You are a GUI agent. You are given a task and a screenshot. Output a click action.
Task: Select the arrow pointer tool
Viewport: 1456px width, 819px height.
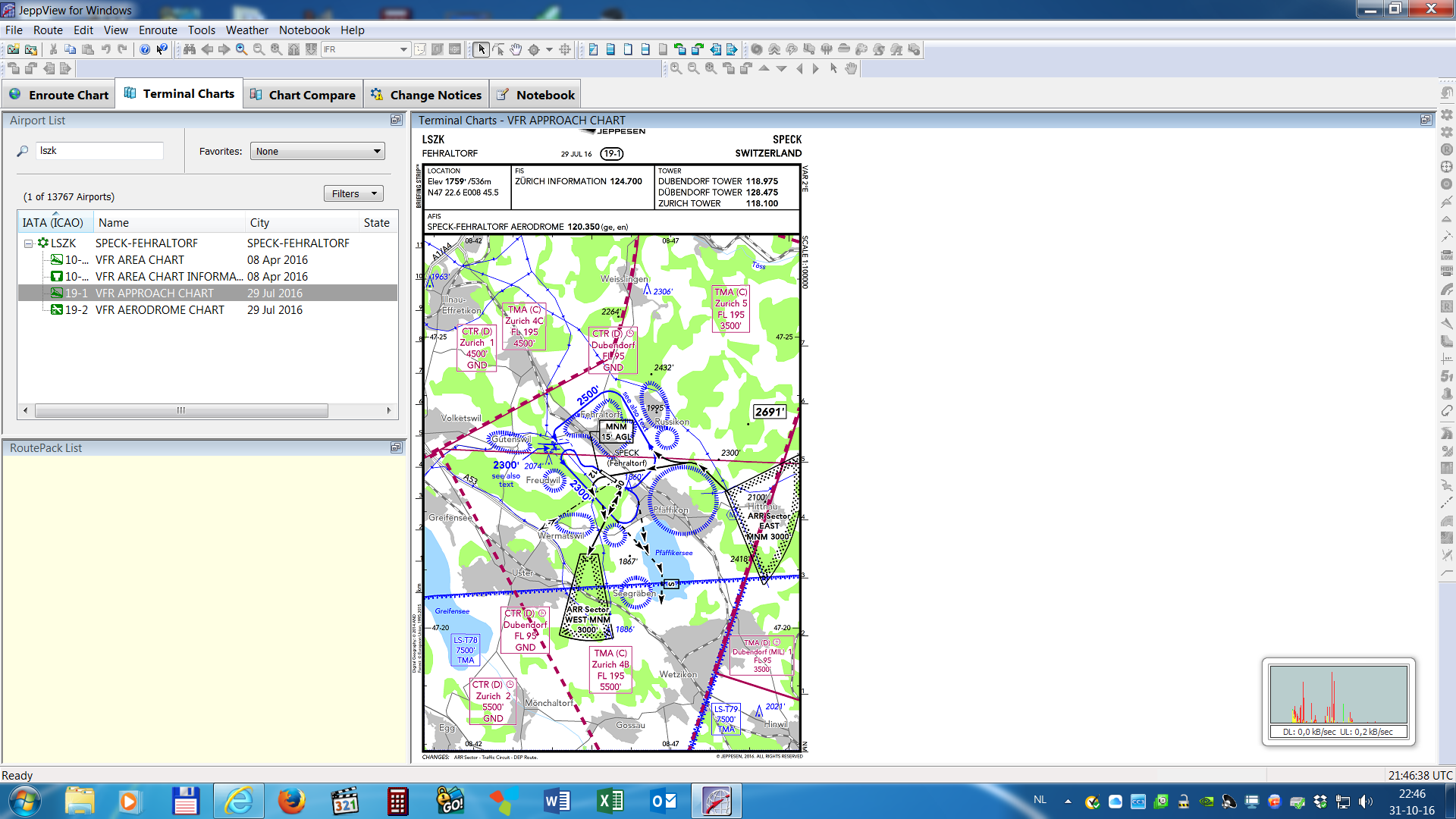(x=481, y=49)
